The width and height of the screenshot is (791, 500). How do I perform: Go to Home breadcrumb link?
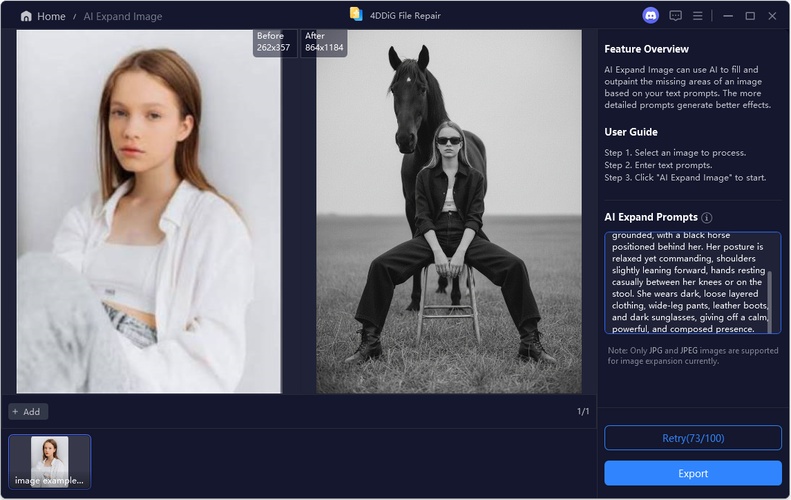point(51,16)
